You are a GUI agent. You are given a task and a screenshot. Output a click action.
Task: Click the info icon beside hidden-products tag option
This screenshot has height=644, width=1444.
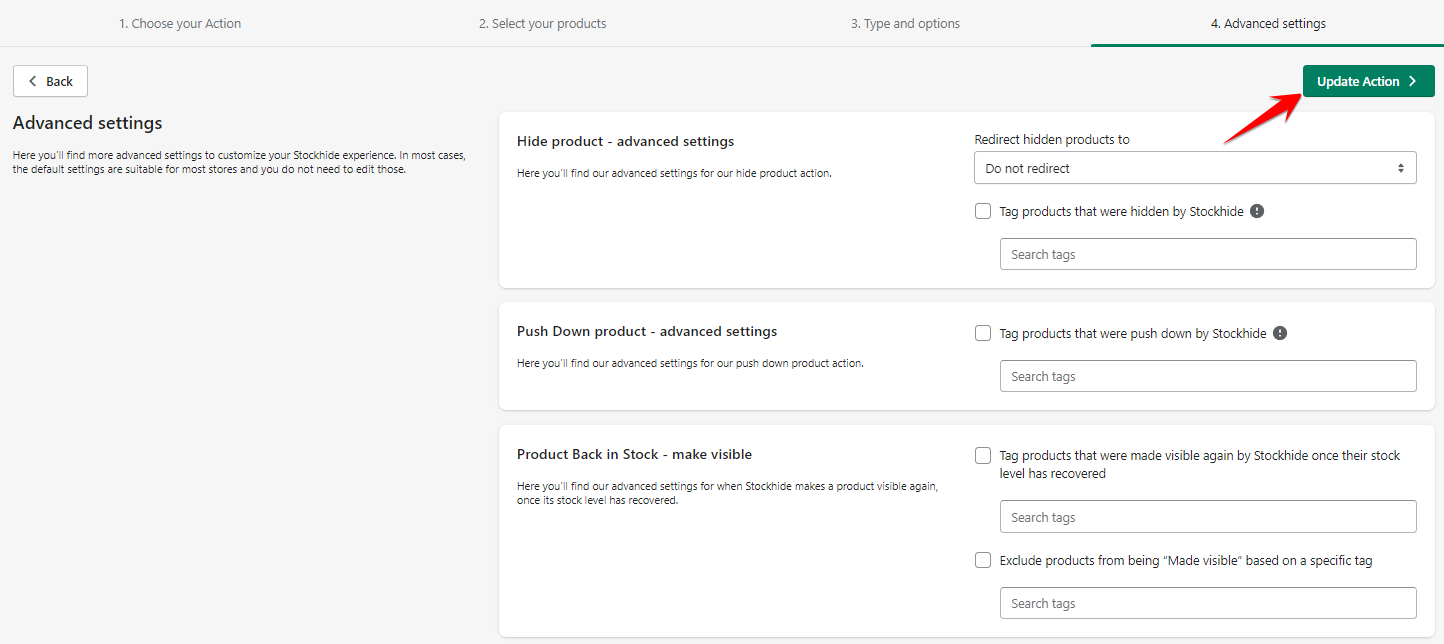tap(1257, 211)
